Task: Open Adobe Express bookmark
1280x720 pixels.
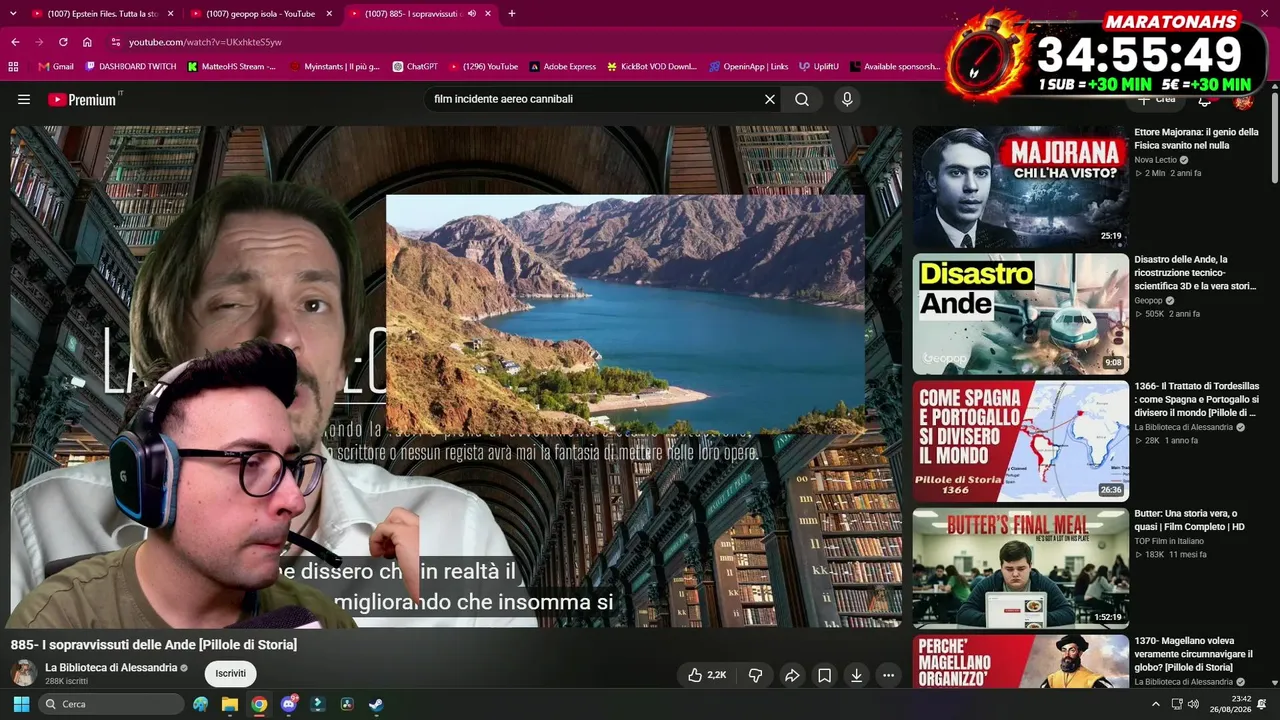Action: pyautogui.click(x=562, y=67)
